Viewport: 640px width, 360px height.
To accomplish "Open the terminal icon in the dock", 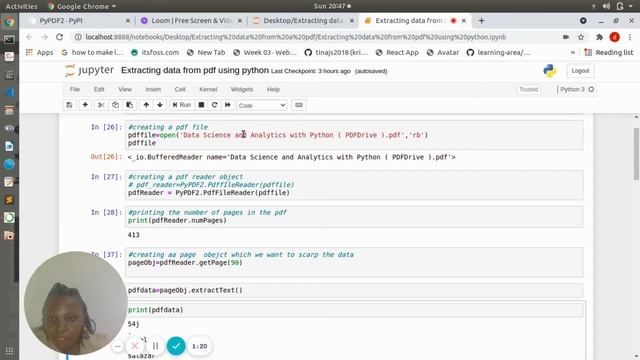I will click(9, 40).
